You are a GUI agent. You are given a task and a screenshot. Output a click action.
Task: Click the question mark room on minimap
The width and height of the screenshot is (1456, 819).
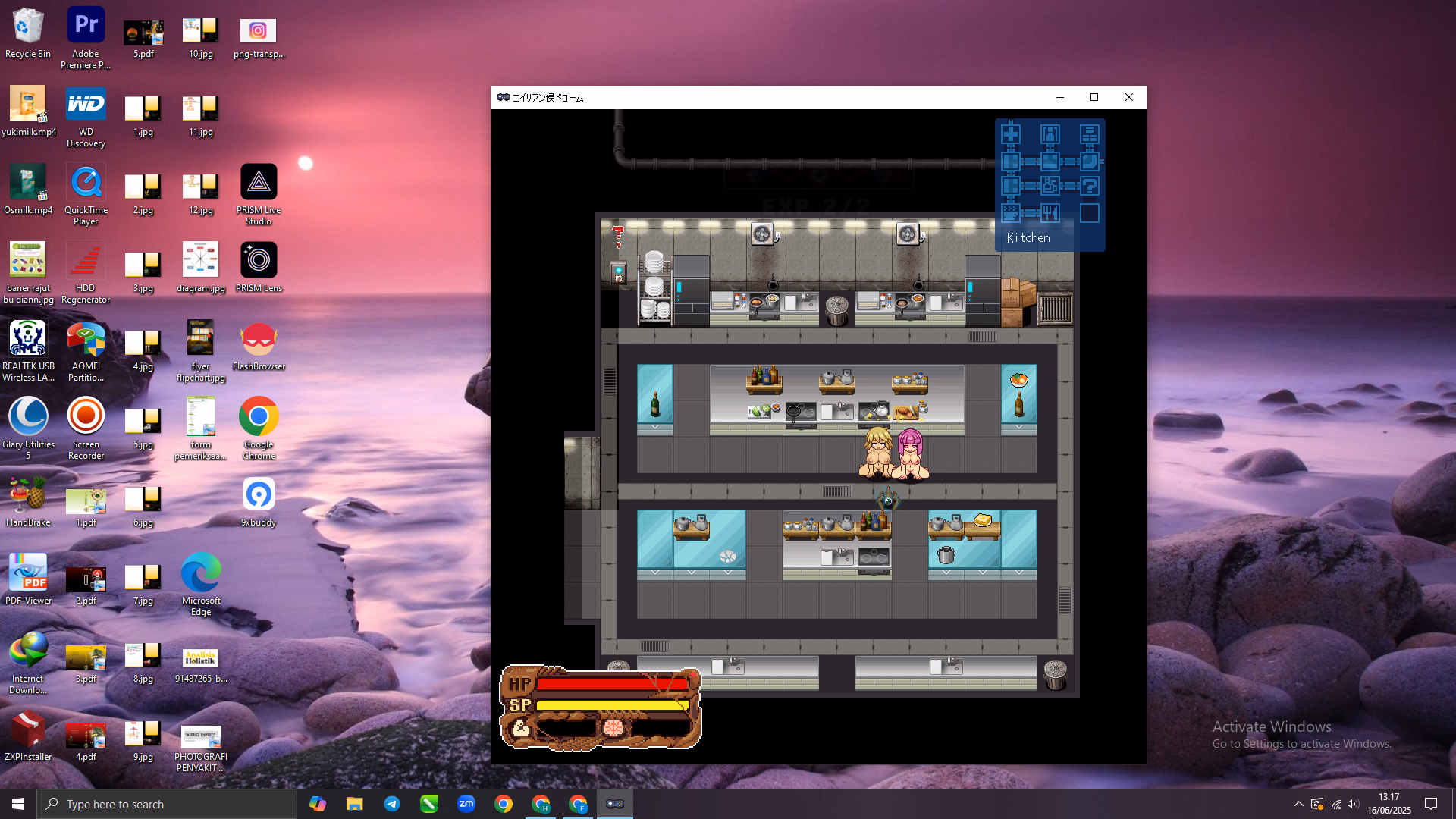(1090, 186)
